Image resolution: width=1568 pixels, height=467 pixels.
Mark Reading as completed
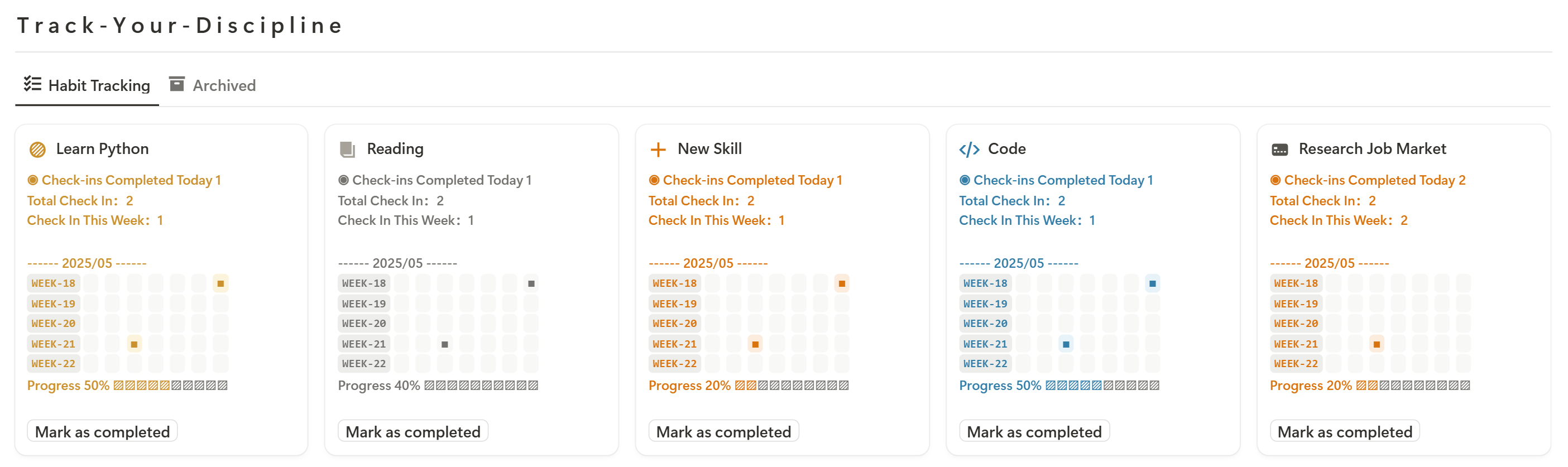point(413,431)
